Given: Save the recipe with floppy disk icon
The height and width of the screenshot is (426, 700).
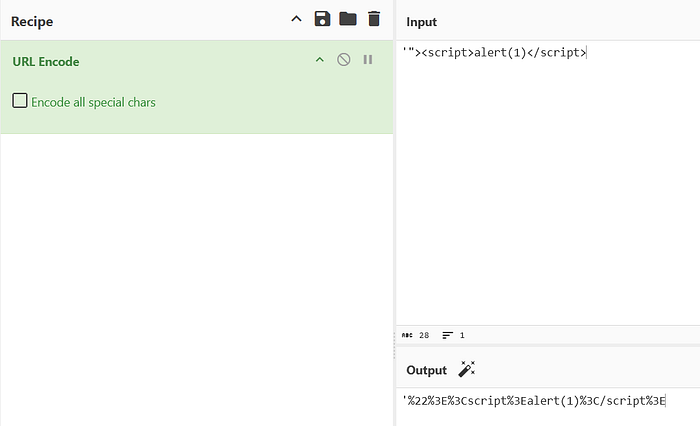Looking at the screenshot, I should (x=322, y=19).
